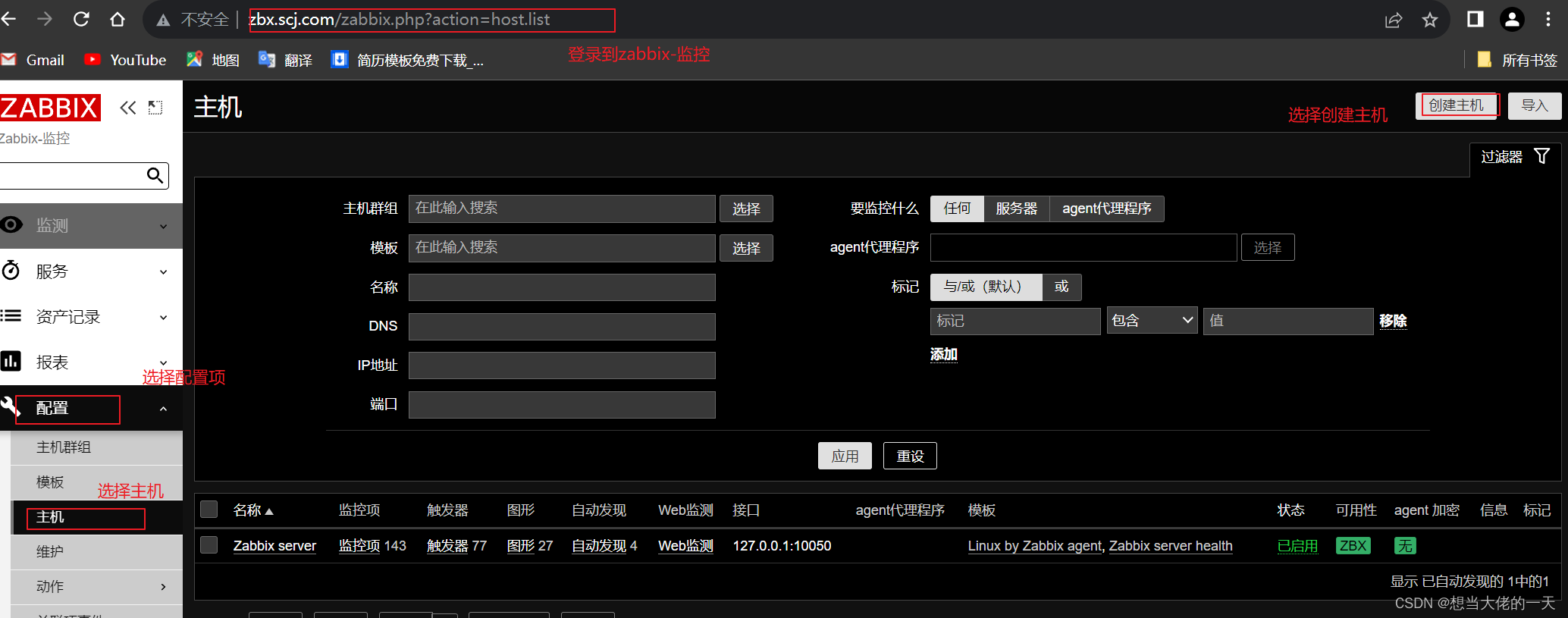
Task: Click the sidebar search magnifier icon
Action: tap(155, 176)
